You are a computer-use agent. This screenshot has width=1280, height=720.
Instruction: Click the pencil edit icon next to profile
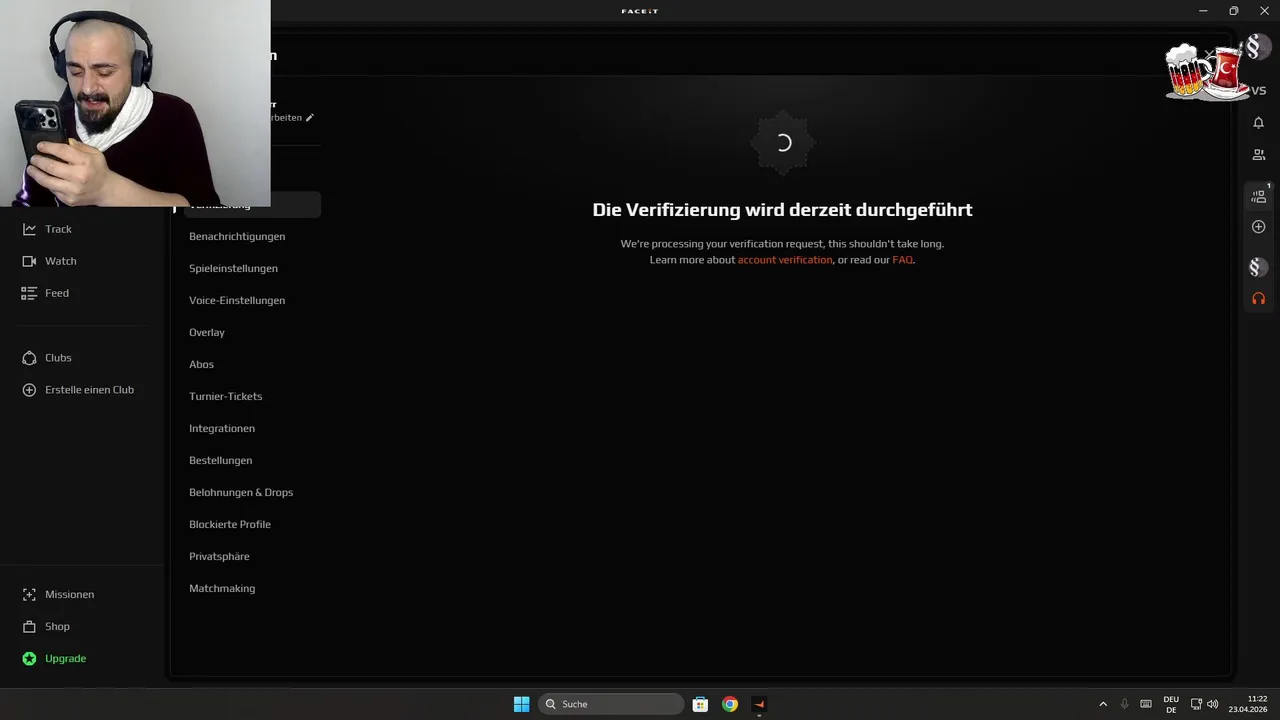pos(309,117)
